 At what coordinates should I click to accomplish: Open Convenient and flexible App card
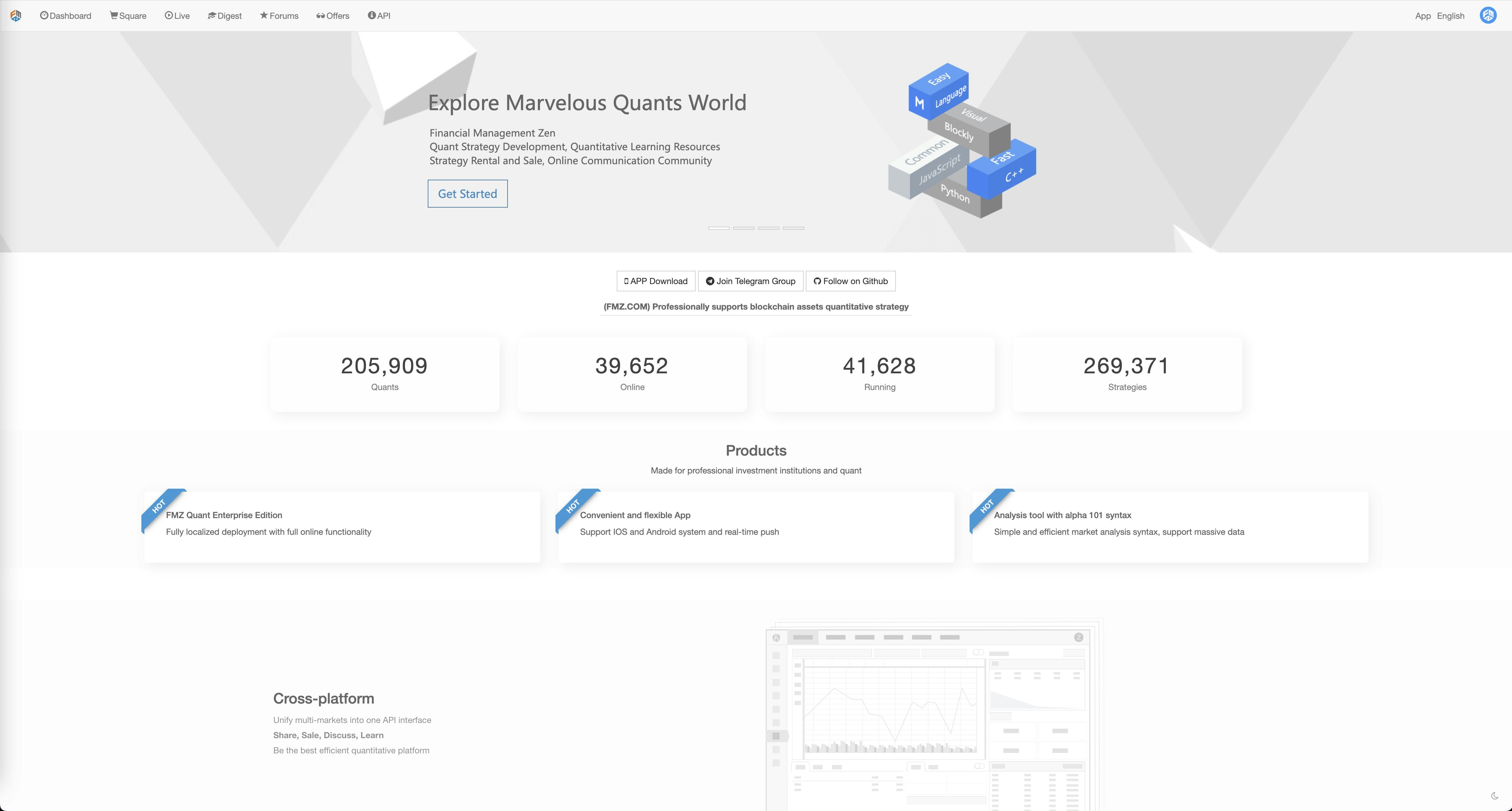756,527
